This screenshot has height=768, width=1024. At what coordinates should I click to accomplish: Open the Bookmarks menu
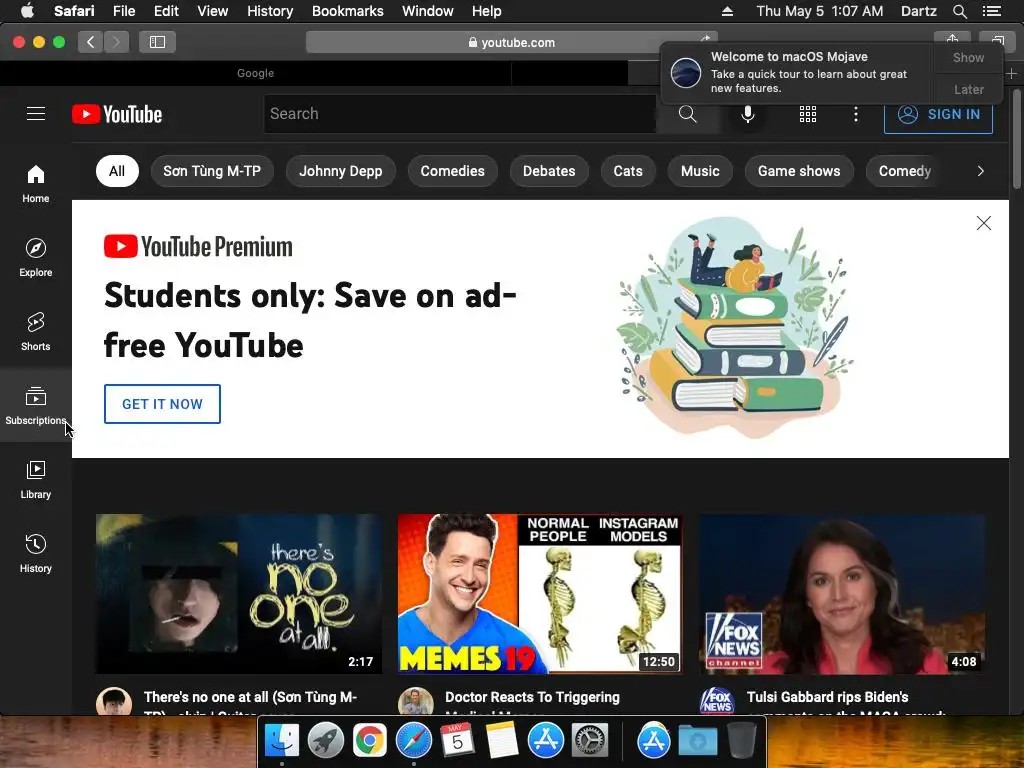click(x=347, y=11)
